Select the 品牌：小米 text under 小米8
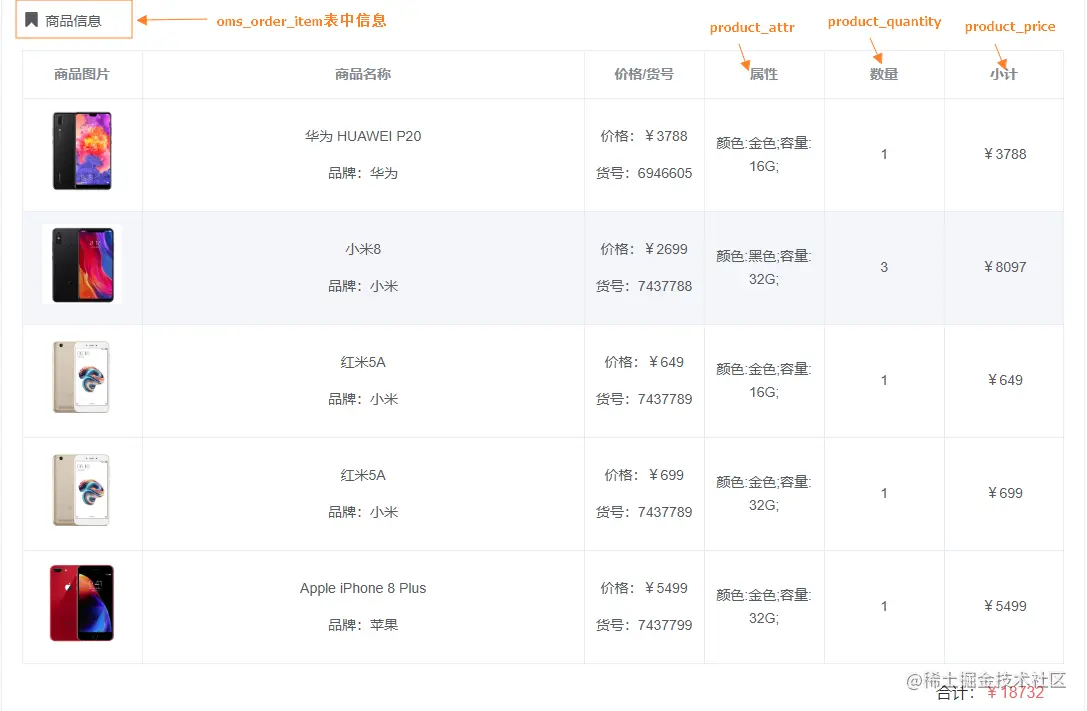 (x=363, y=286)
